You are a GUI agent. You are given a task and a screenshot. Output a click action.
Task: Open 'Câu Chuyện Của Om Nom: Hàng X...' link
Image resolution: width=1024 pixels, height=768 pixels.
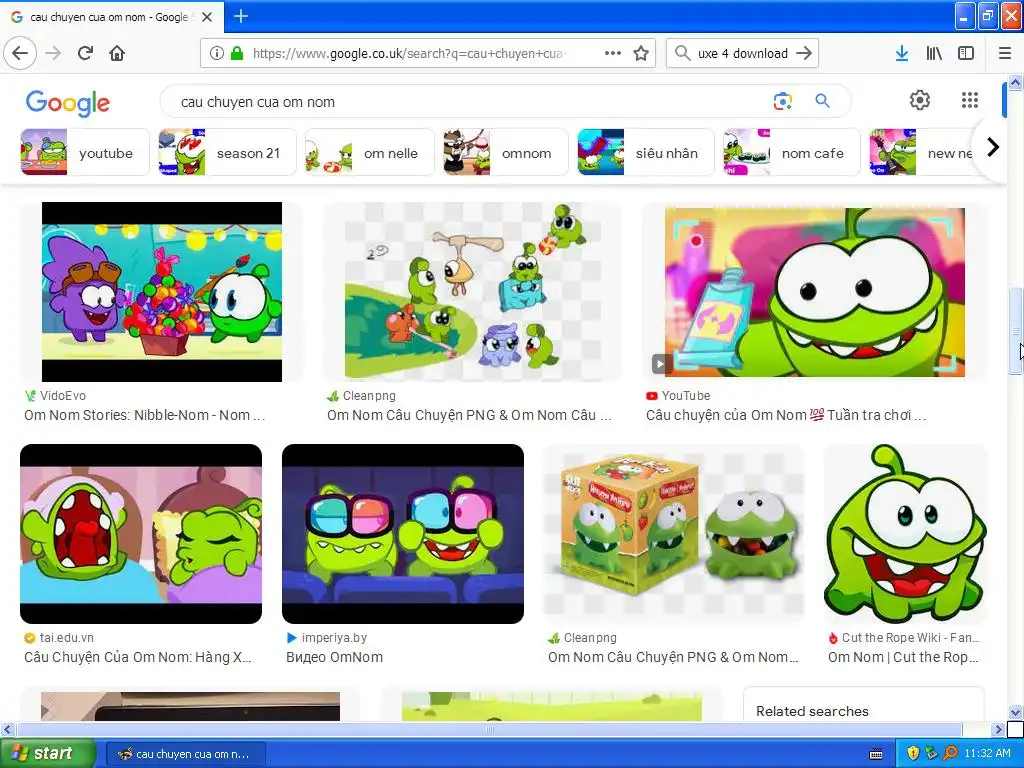tap(138, 657)
